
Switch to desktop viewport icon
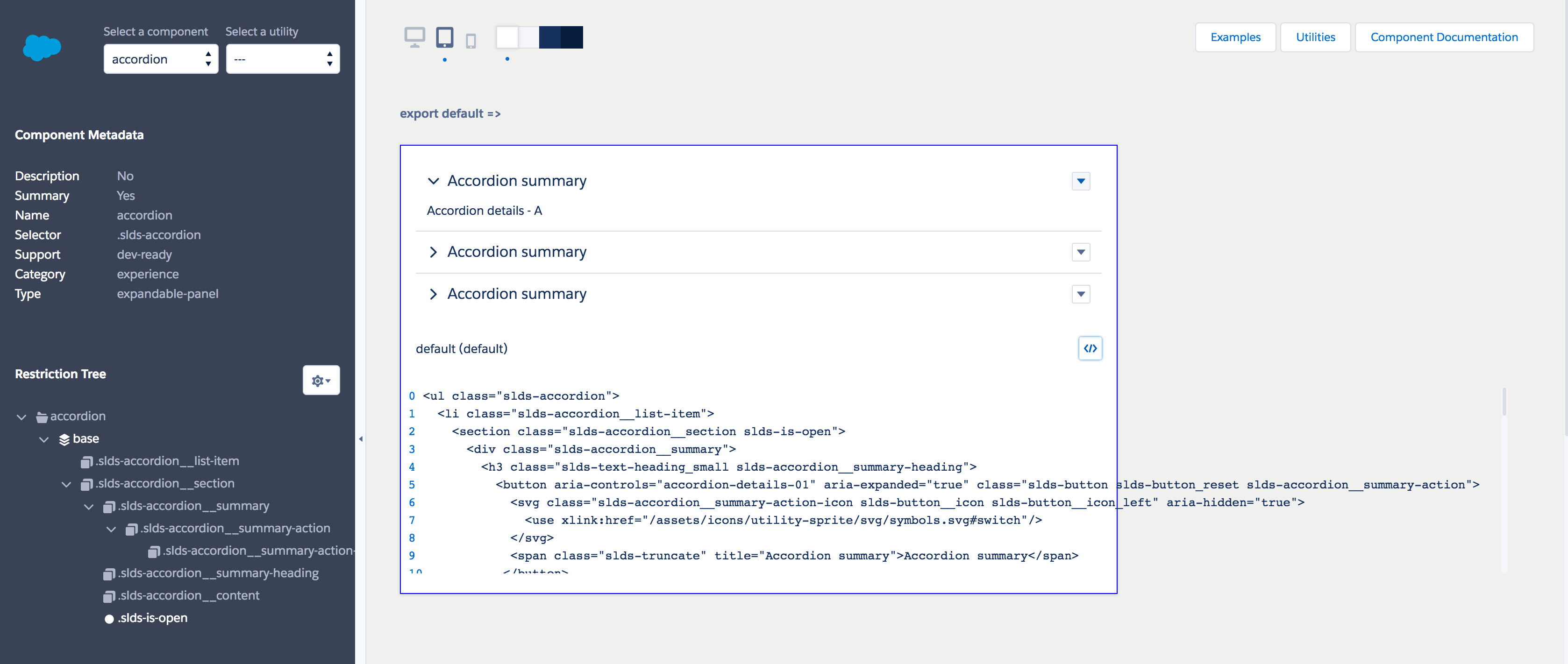[414, 38]
